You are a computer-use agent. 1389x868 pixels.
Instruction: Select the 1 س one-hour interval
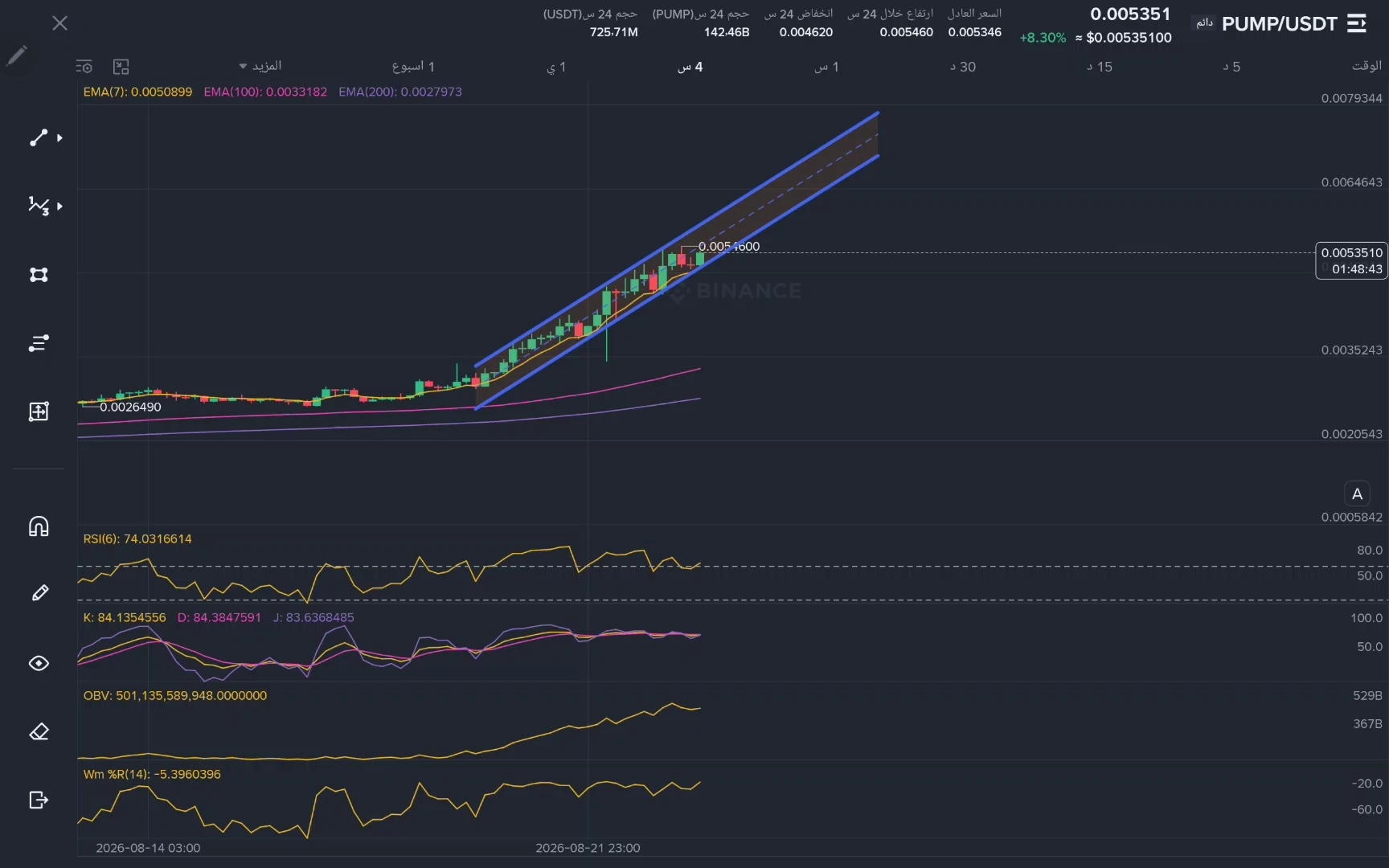[826, 67]
